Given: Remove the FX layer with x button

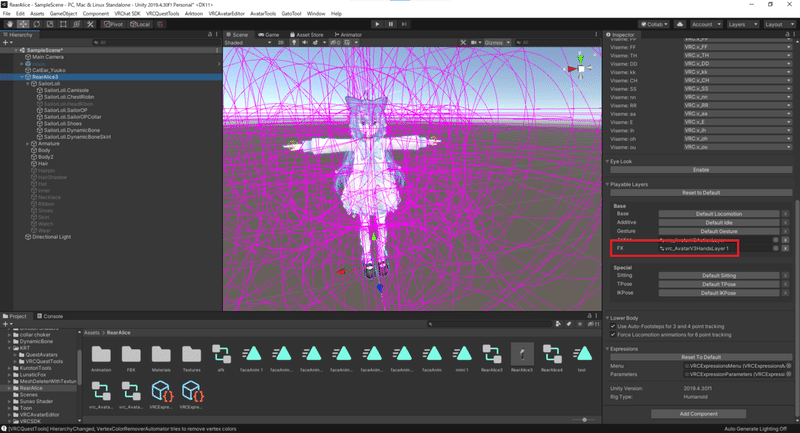Looking at the screenshot, I should click(786, 248).
